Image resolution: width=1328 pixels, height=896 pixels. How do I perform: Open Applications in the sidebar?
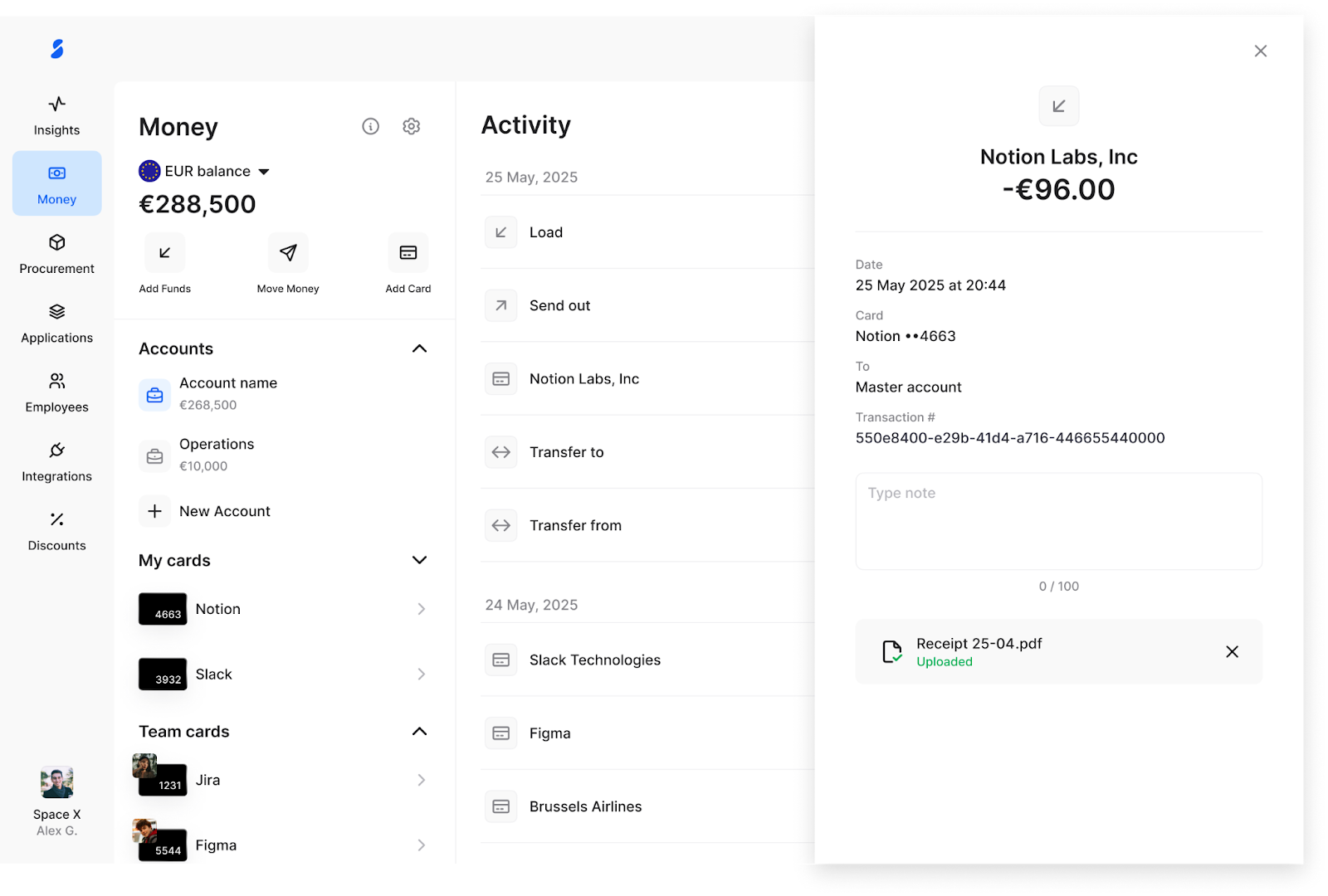pos(57,323)
